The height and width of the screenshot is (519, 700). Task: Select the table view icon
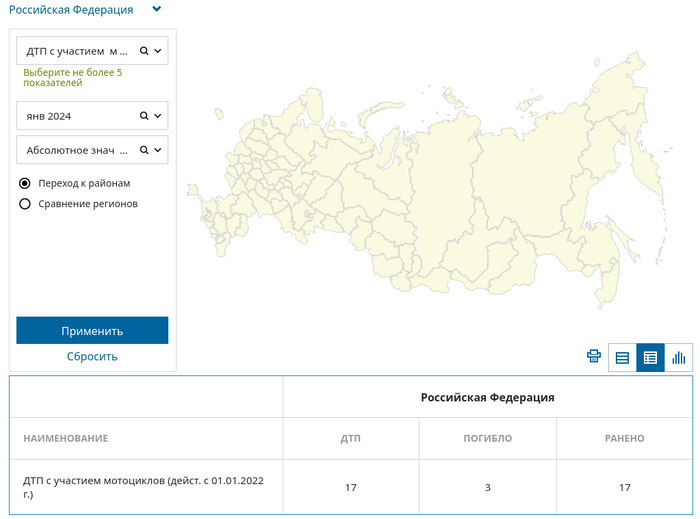650,357
